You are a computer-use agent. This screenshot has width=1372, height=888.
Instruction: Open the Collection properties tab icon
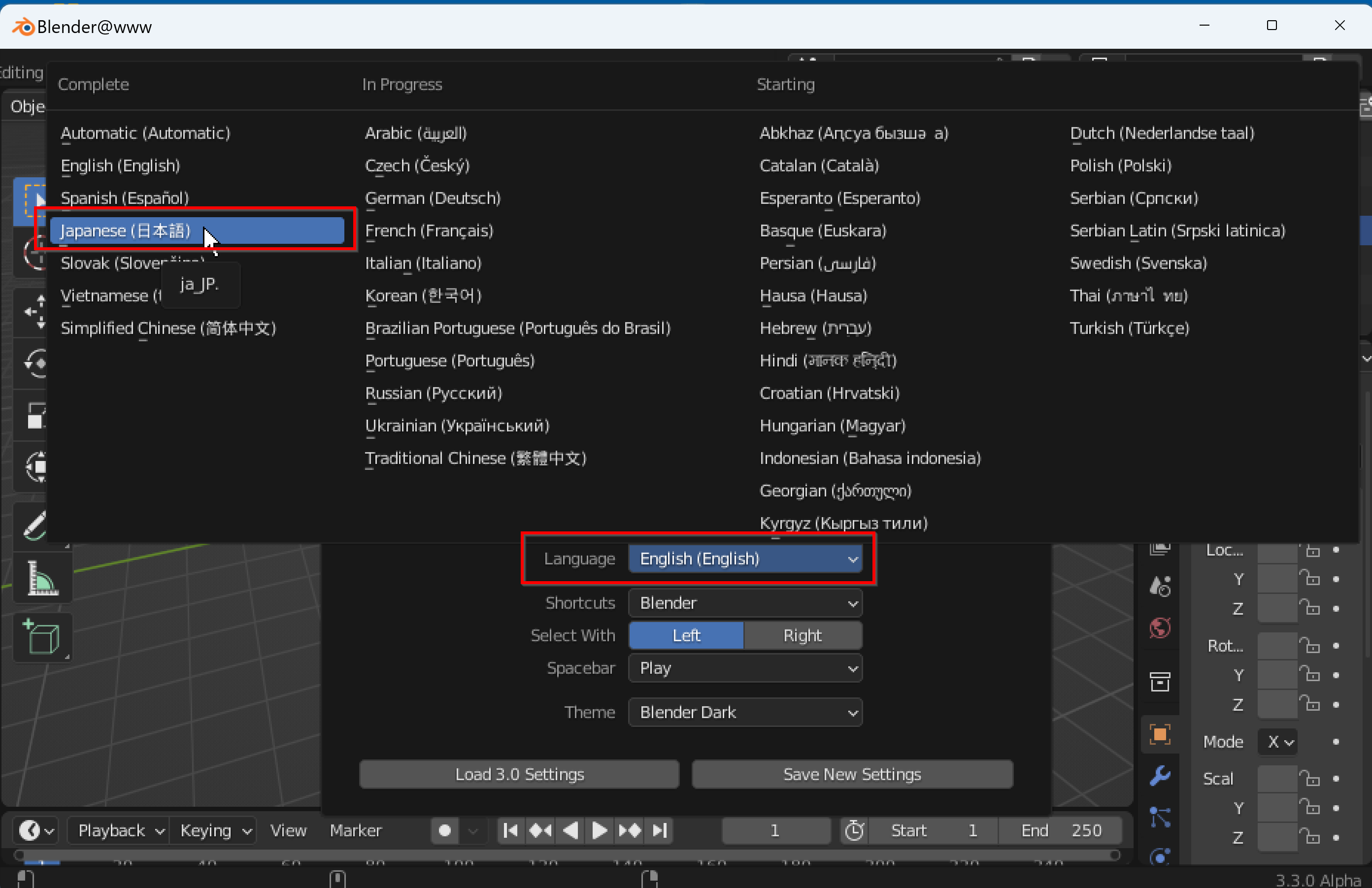[1160, 682]
